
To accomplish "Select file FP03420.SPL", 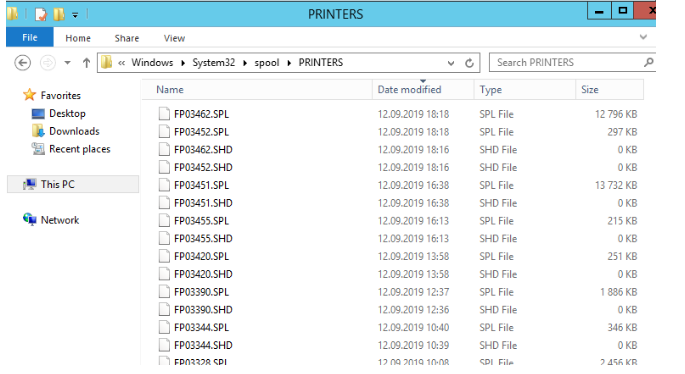I will (x=201, y=256).
